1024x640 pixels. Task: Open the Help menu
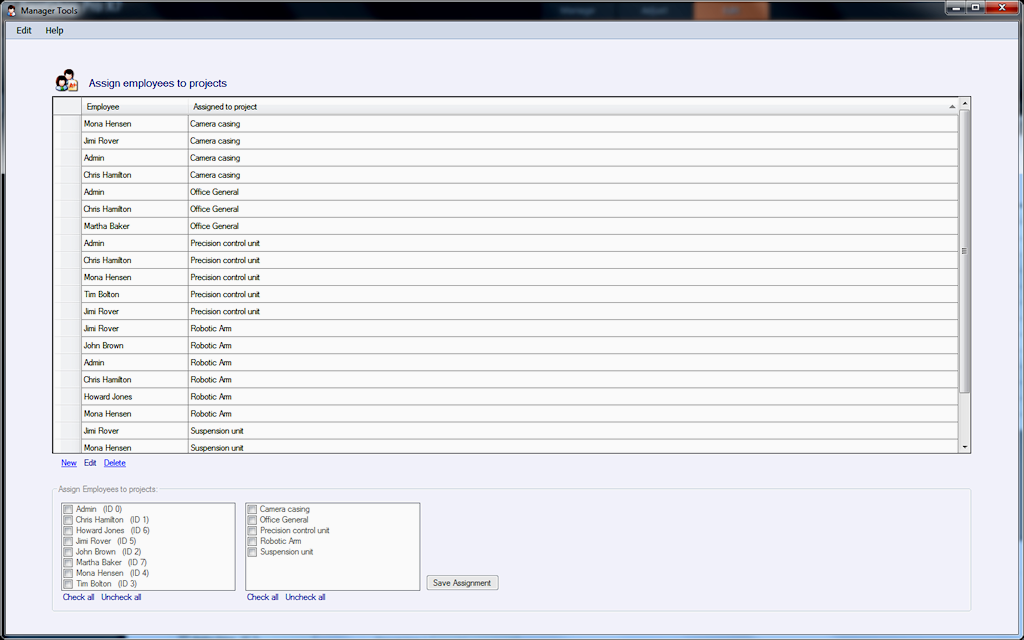54,30
